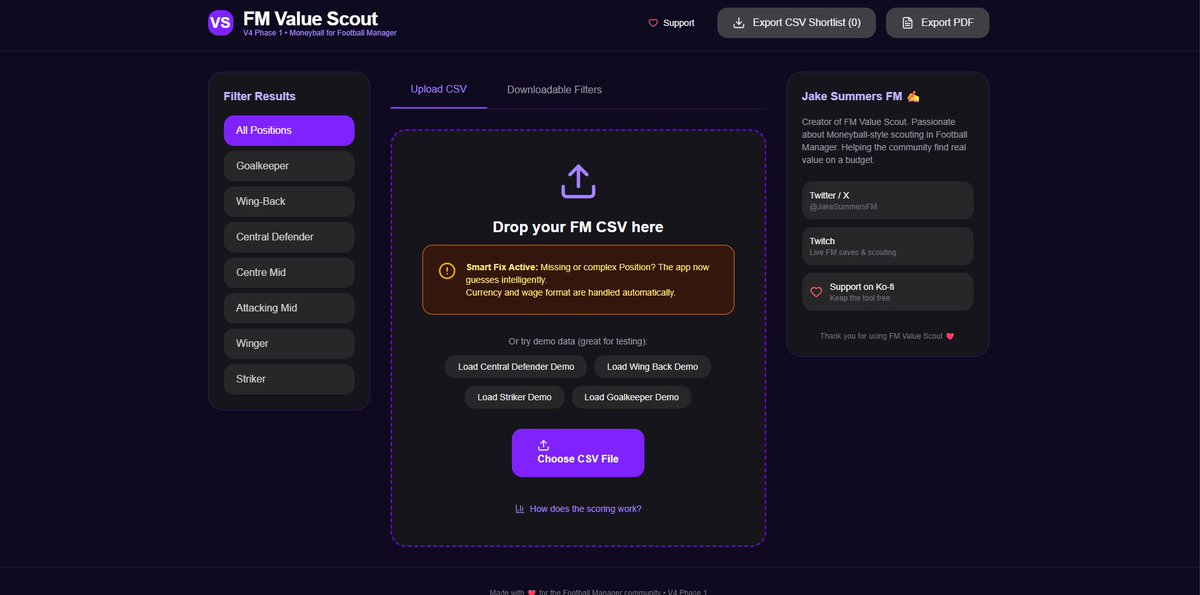This screenshot has height=595, width=1200.
Task: Open the Support link in header
Action: click(671, 23)
